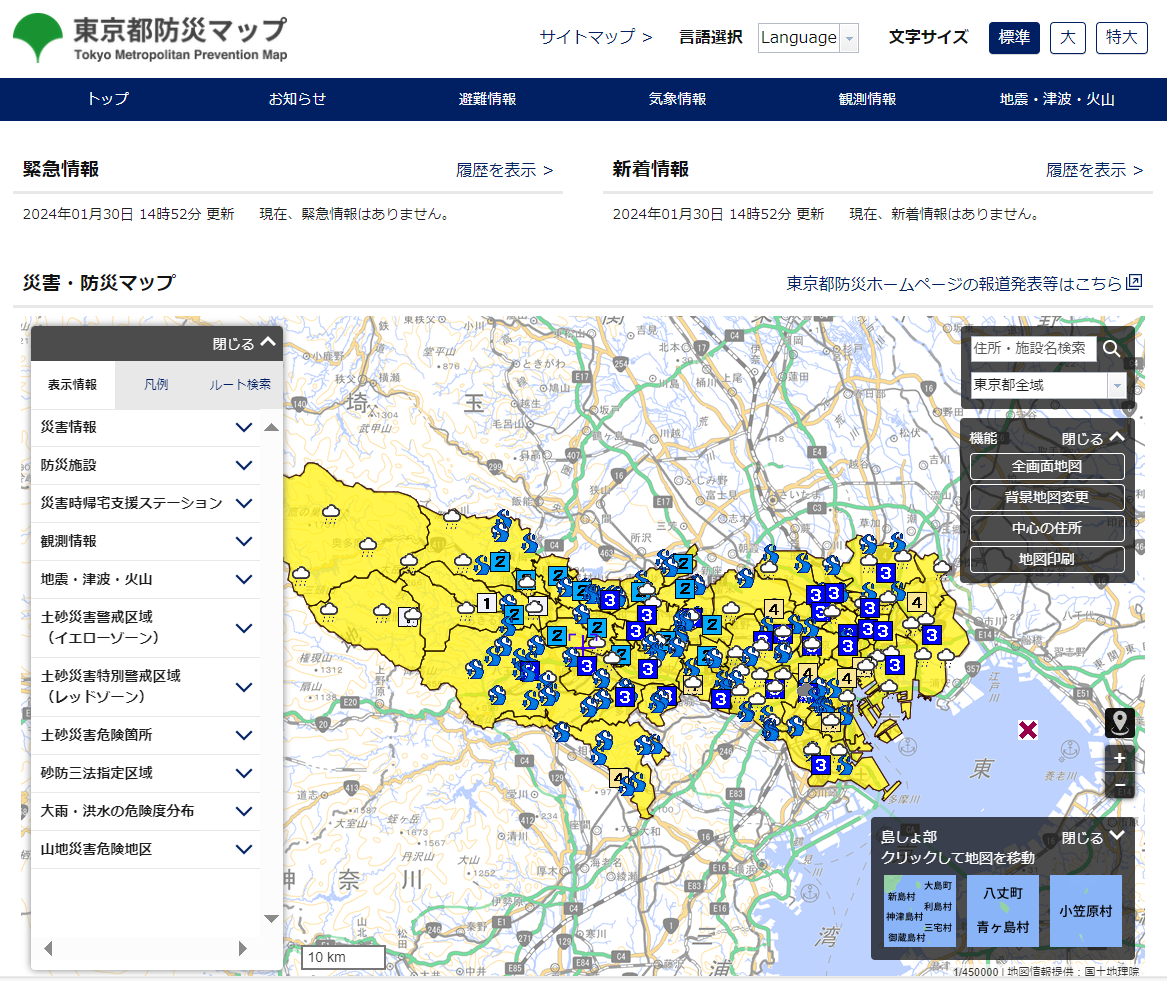Open the 気象情報 menu
The image size is (1167, 981).
(677, 99)
